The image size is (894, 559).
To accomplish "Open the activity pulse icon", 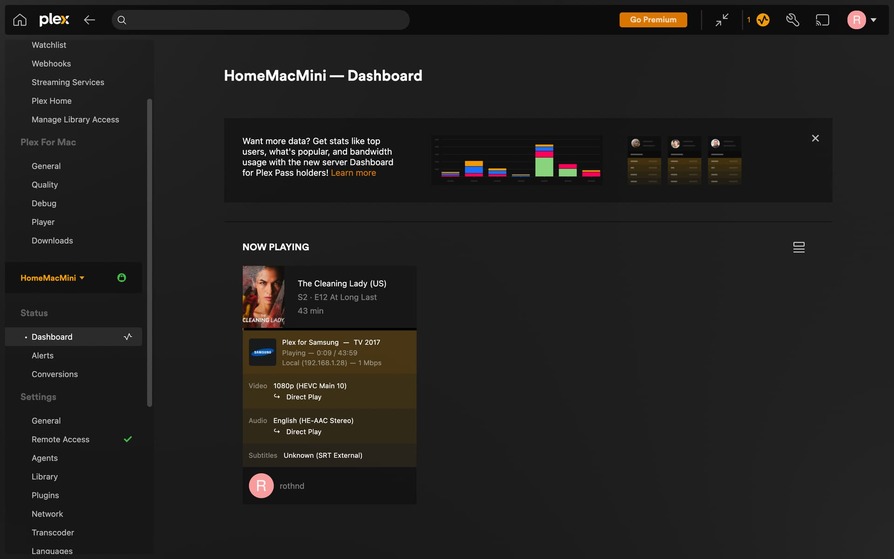I will [x=763, y=20].
